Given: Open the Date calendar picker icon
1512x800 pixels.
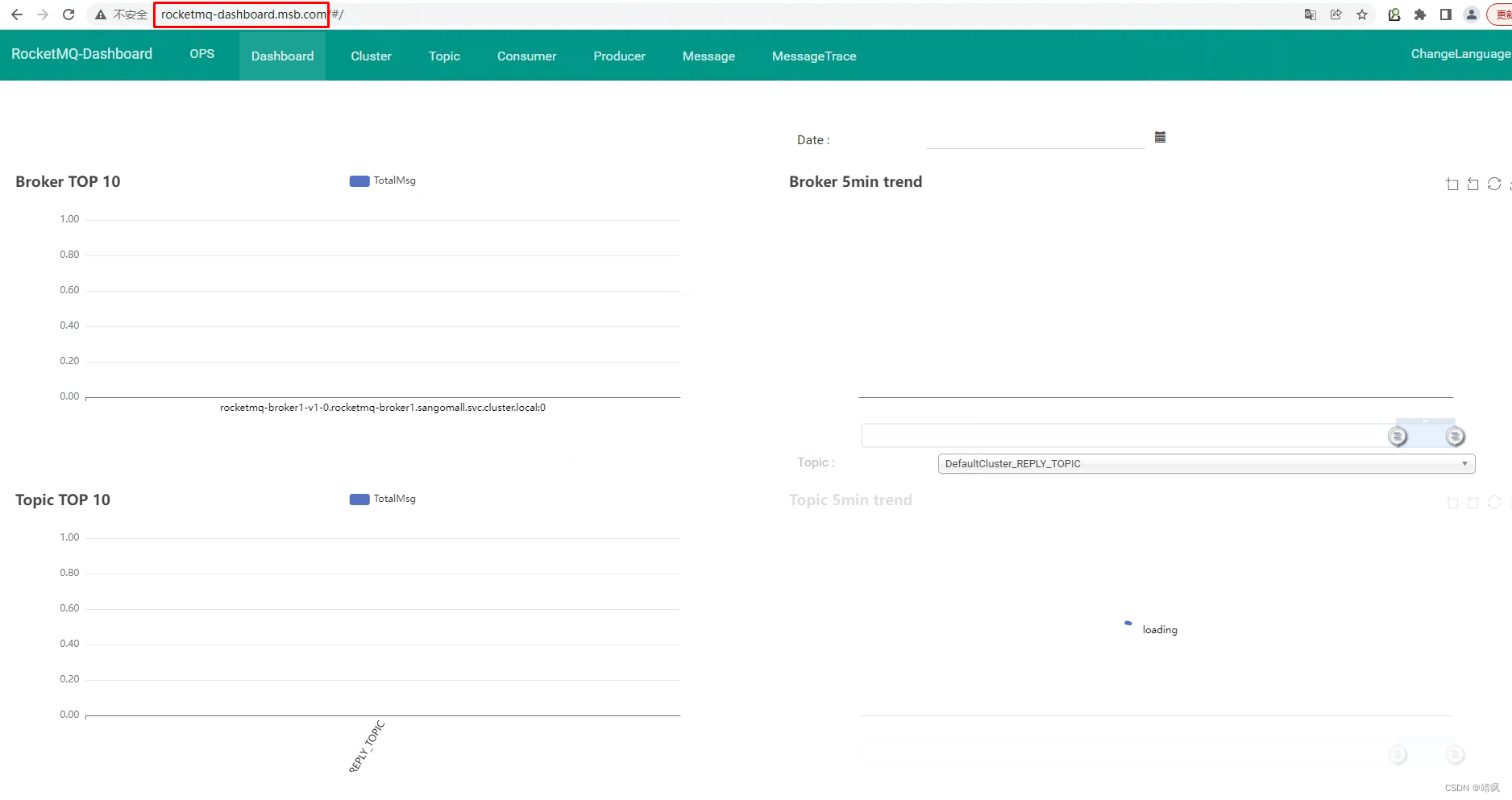Looking at the screenshot, I should click(x=1161, y=137).
